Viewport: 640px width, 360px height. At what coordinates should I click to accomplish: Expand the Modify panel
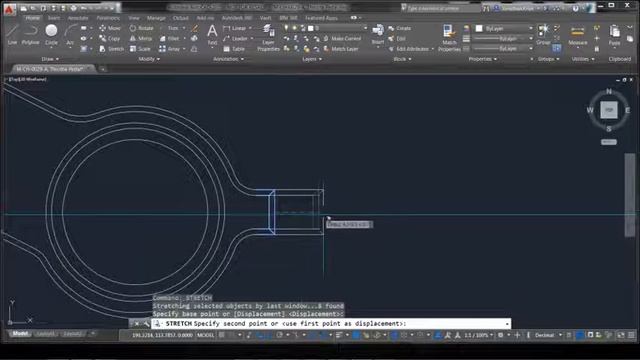point(149,59)
